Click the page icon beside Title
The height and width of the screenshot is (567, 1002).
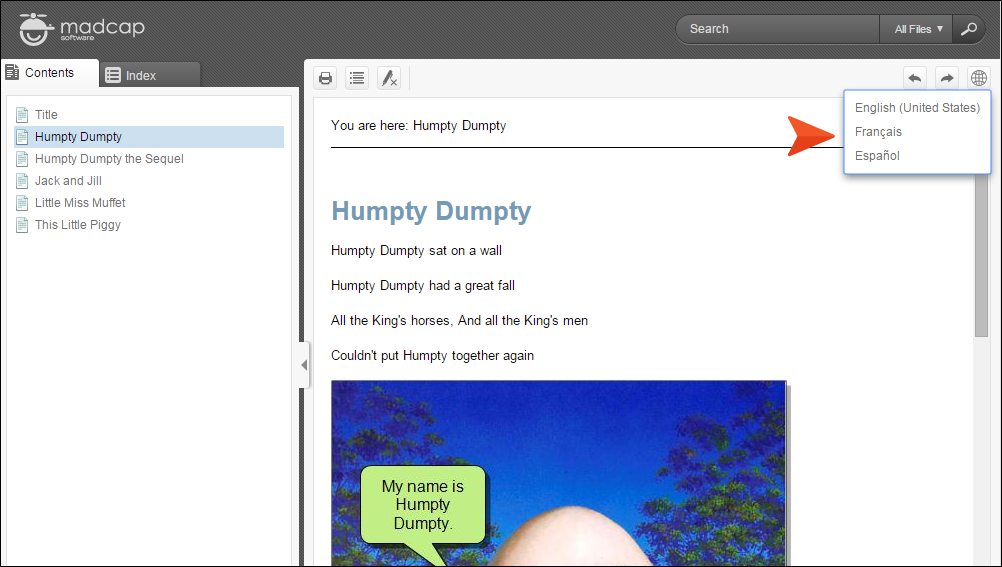pos(22,115)
